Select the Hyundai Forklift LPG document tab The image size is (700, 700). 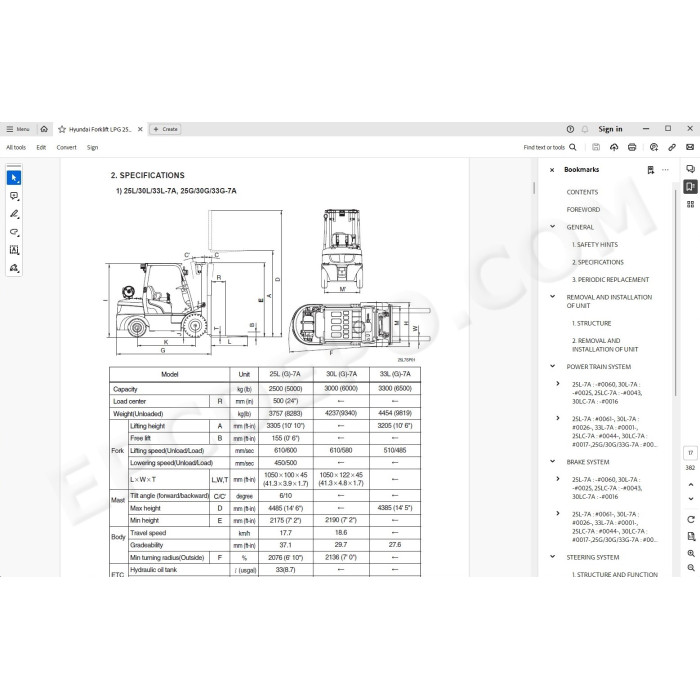(x=100, y=129)
